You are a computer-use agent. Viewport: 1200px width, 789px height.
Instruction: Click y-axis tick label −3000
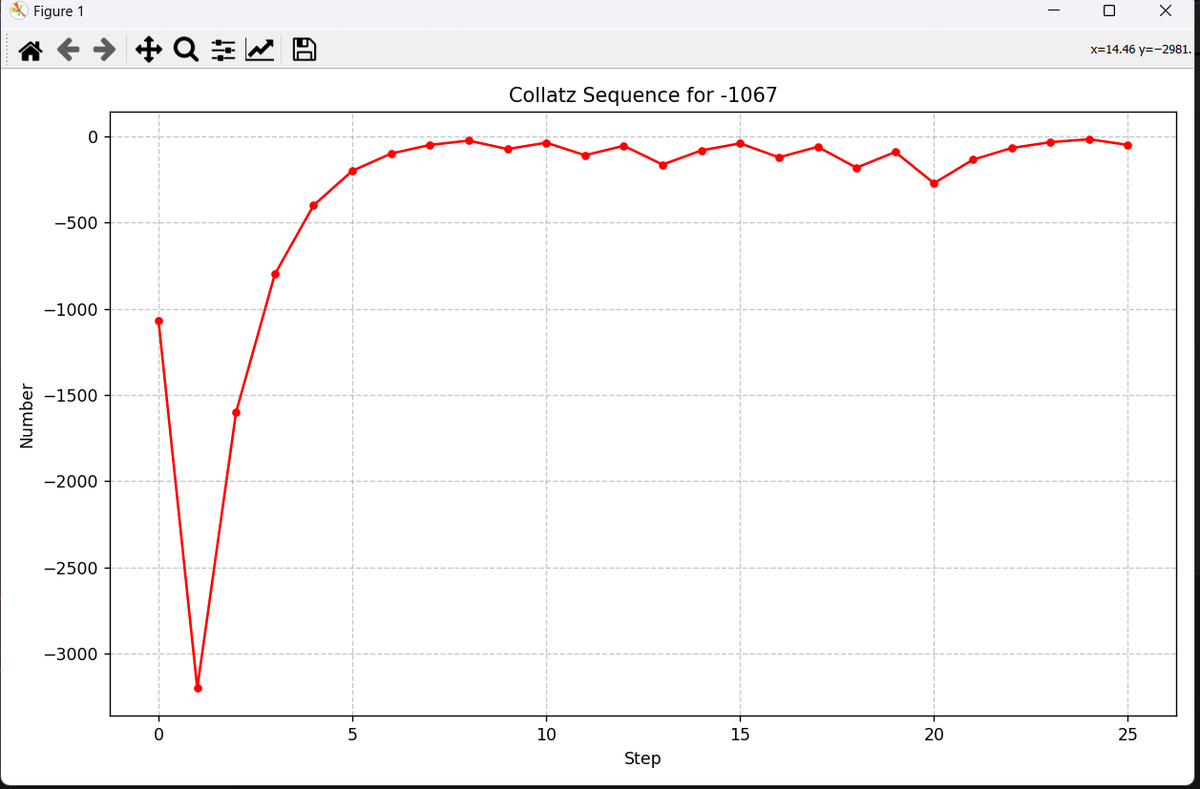(x=69, y=655)
